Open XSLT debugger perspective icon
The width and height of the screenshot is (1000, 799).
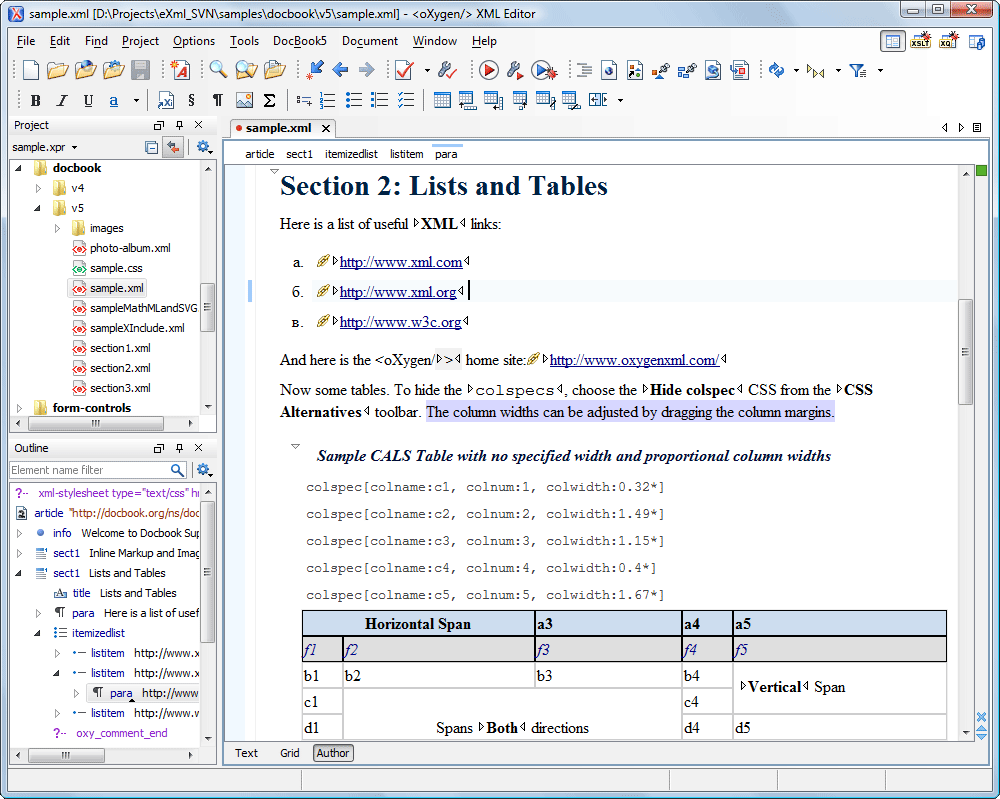click(x=920, y=41)
